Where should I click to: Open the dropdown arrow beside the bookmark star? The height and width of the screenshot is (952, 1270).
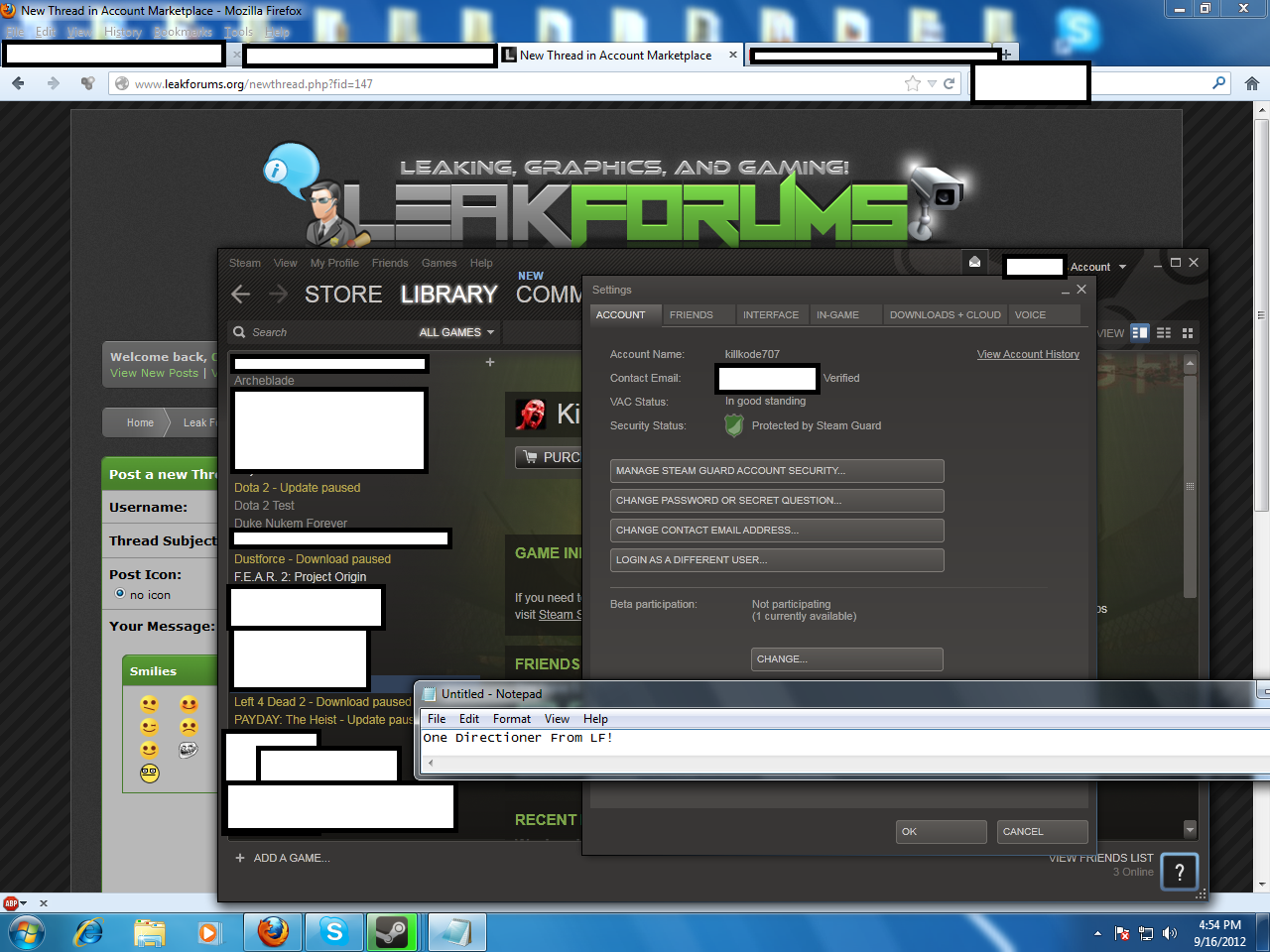[x=932, y=84]
